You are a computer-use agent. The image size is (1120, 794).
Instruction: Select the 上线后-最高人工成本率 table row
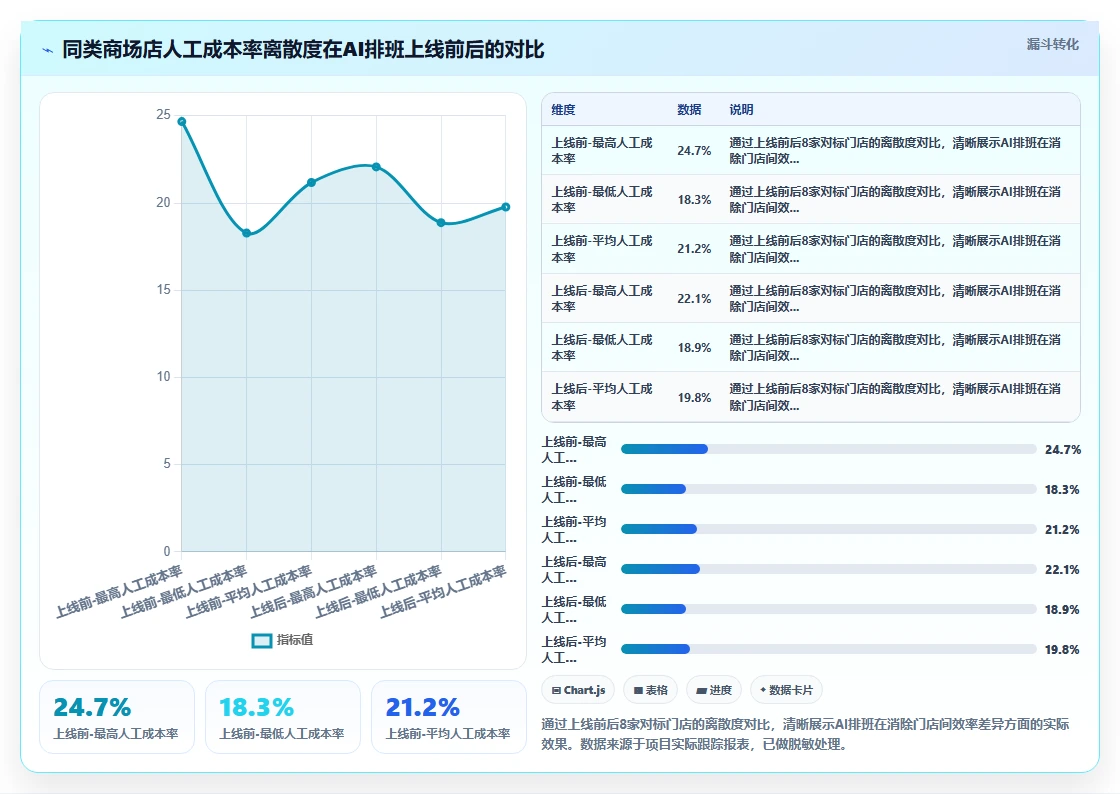pyautogui.click(x=811, y=298)
